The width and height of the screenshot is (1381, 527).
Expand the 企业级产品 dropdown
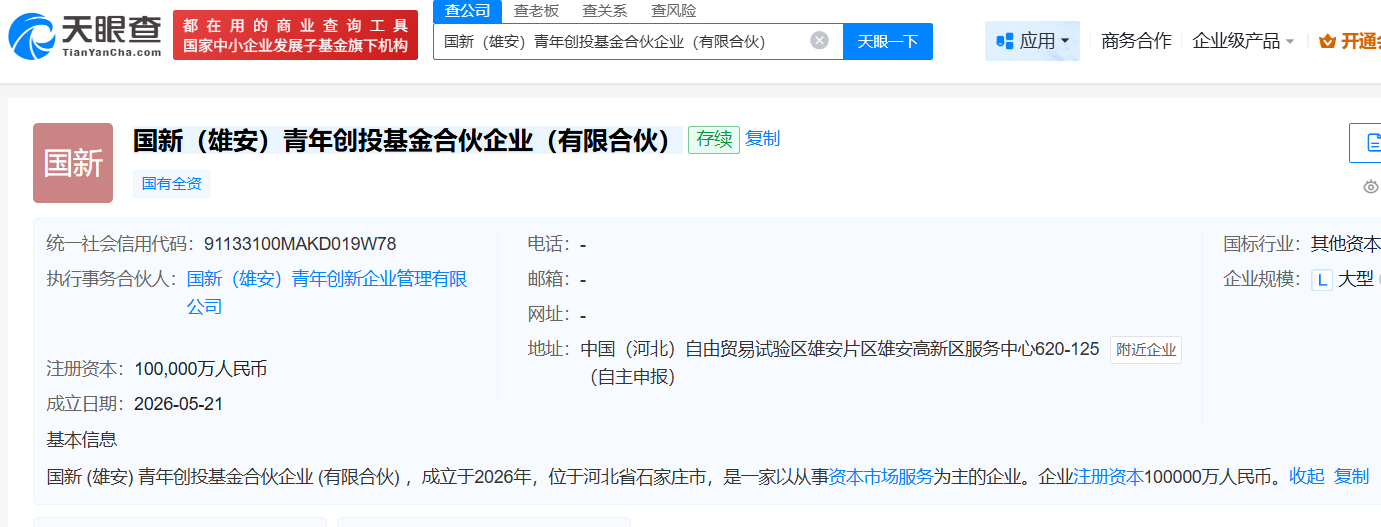1243,41
